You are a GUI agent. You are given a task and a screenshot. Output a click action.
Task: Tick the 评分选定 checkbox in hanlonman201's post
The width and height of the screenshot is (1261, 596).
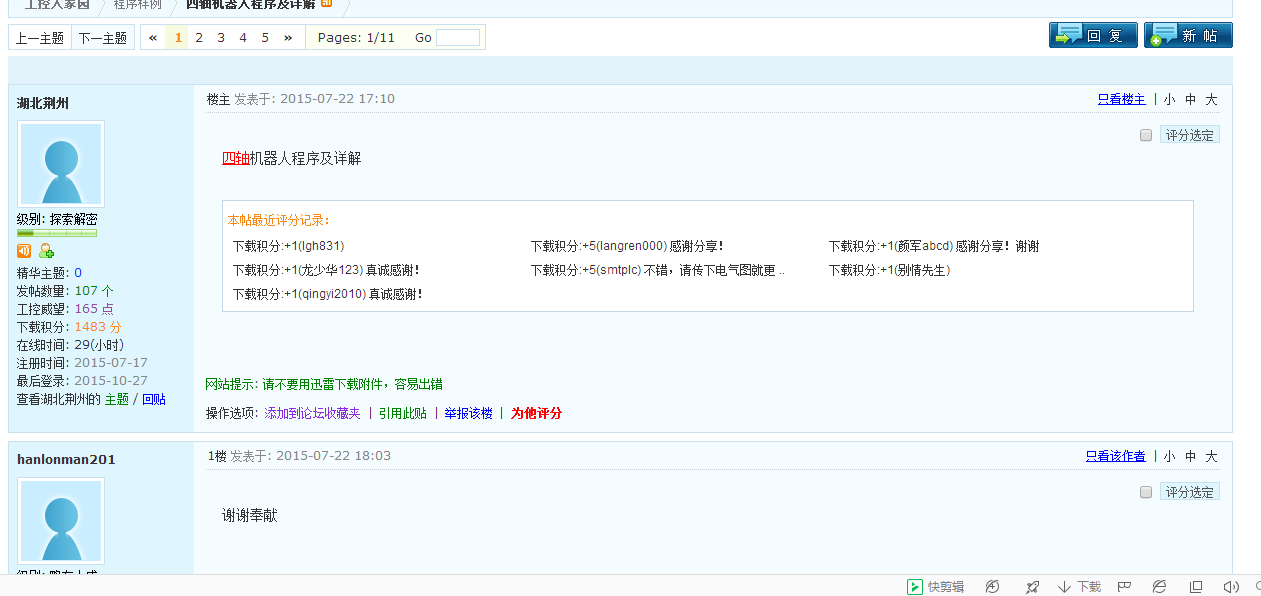[1146, 492]
